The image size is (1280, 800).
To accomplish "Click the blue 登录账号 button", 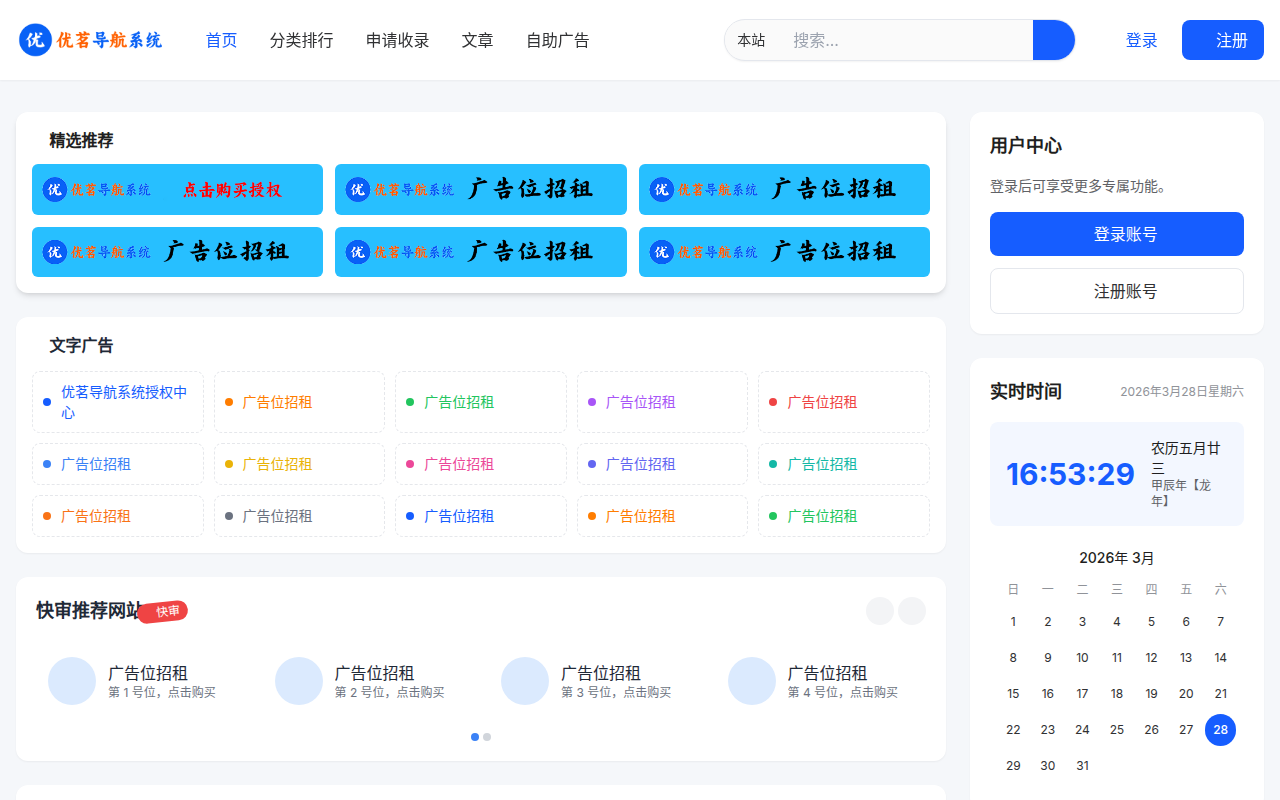I will (x=1116, y=233).
